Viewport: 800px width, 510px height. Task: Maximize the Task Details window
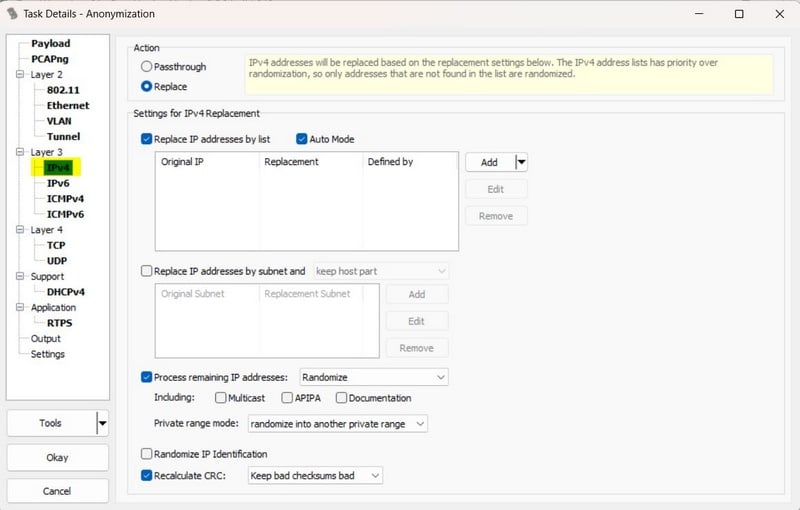[739, 14]
